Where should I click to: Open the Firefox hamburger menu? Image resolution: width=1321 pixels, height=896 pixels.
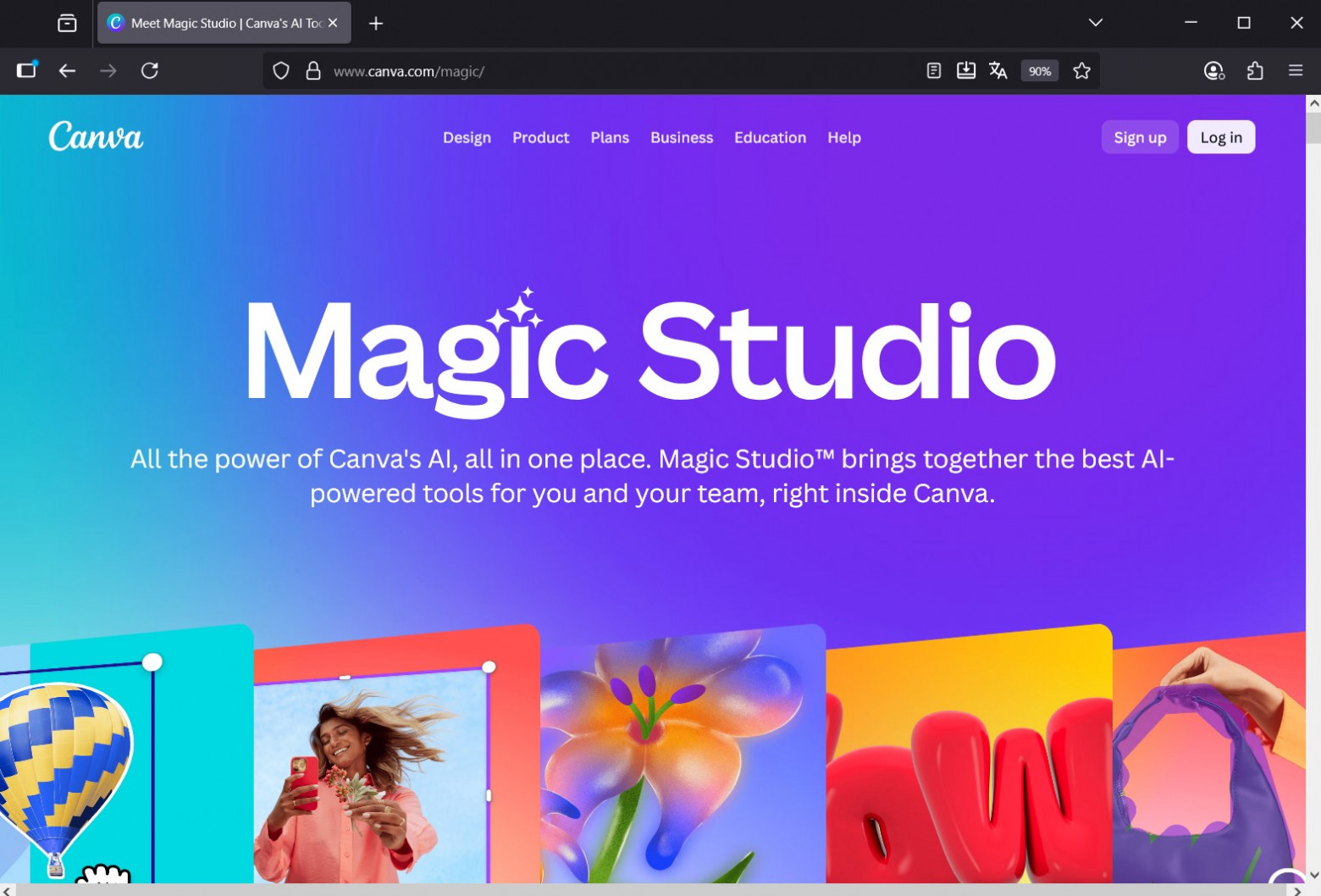[1296, 71]
